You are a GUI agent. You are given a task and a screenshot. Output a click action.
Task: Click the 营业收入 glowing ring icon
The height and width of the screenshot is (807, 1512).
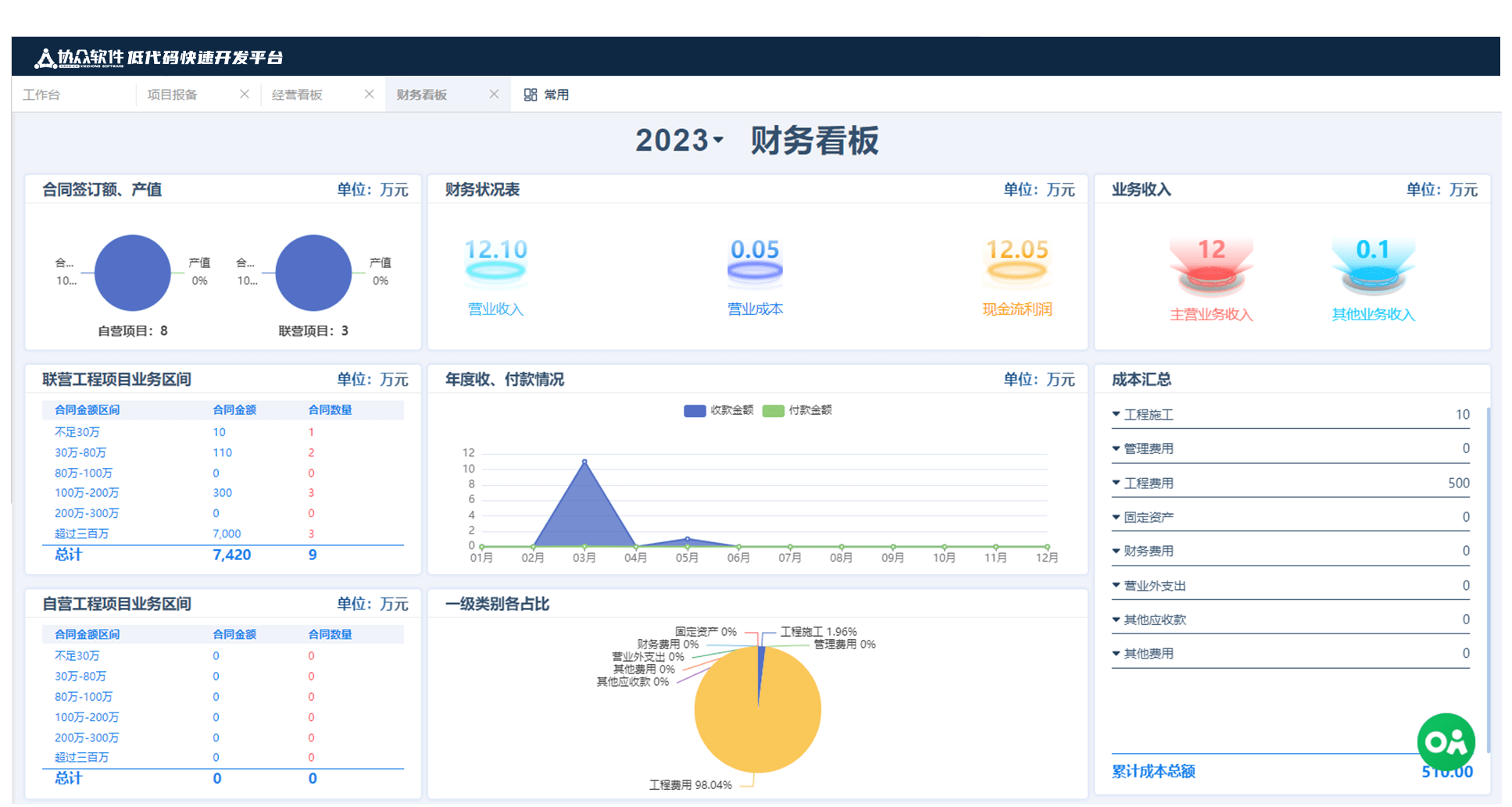point(495,271)
